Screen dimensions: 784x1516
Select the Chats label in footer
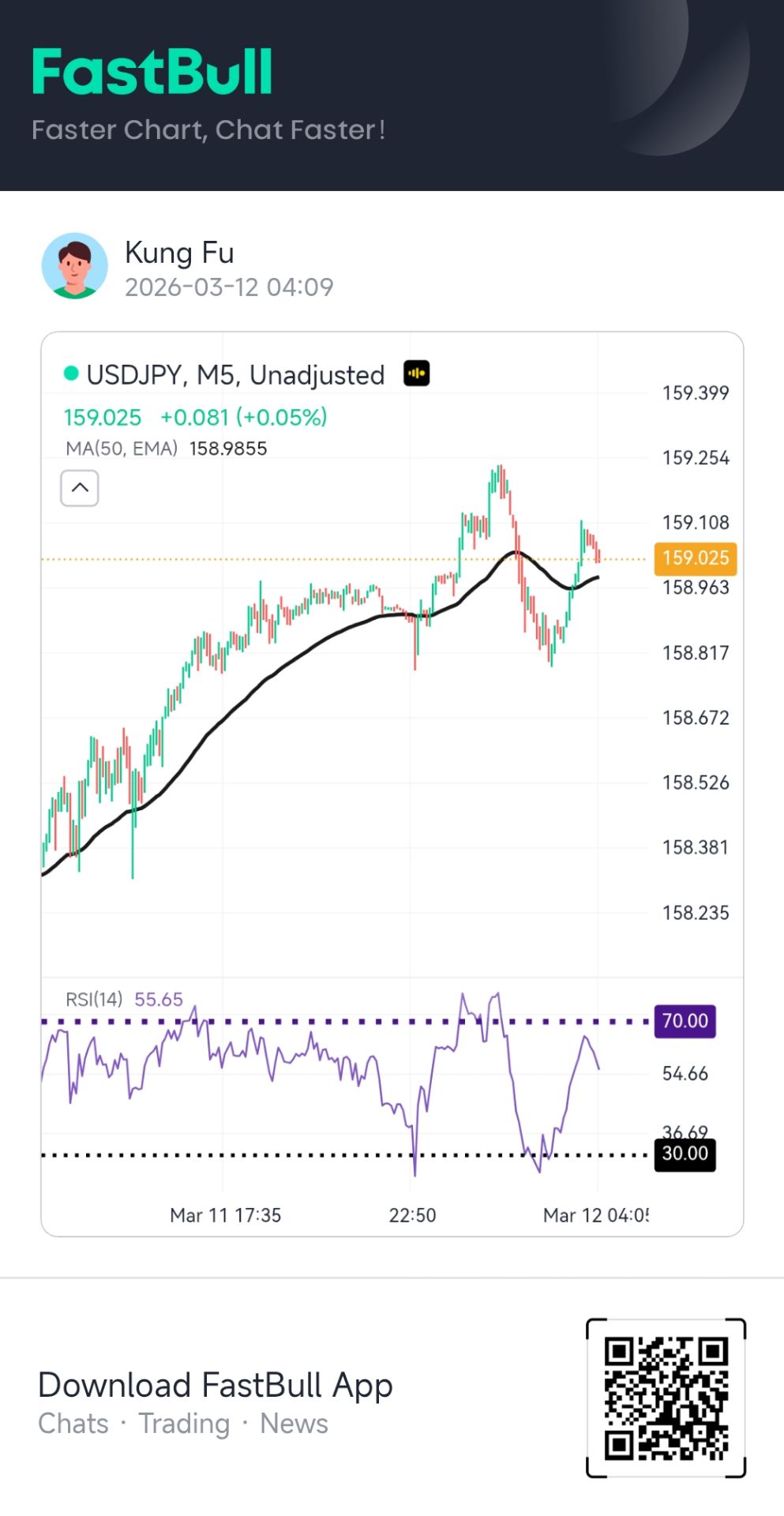tap(73, 1424)
